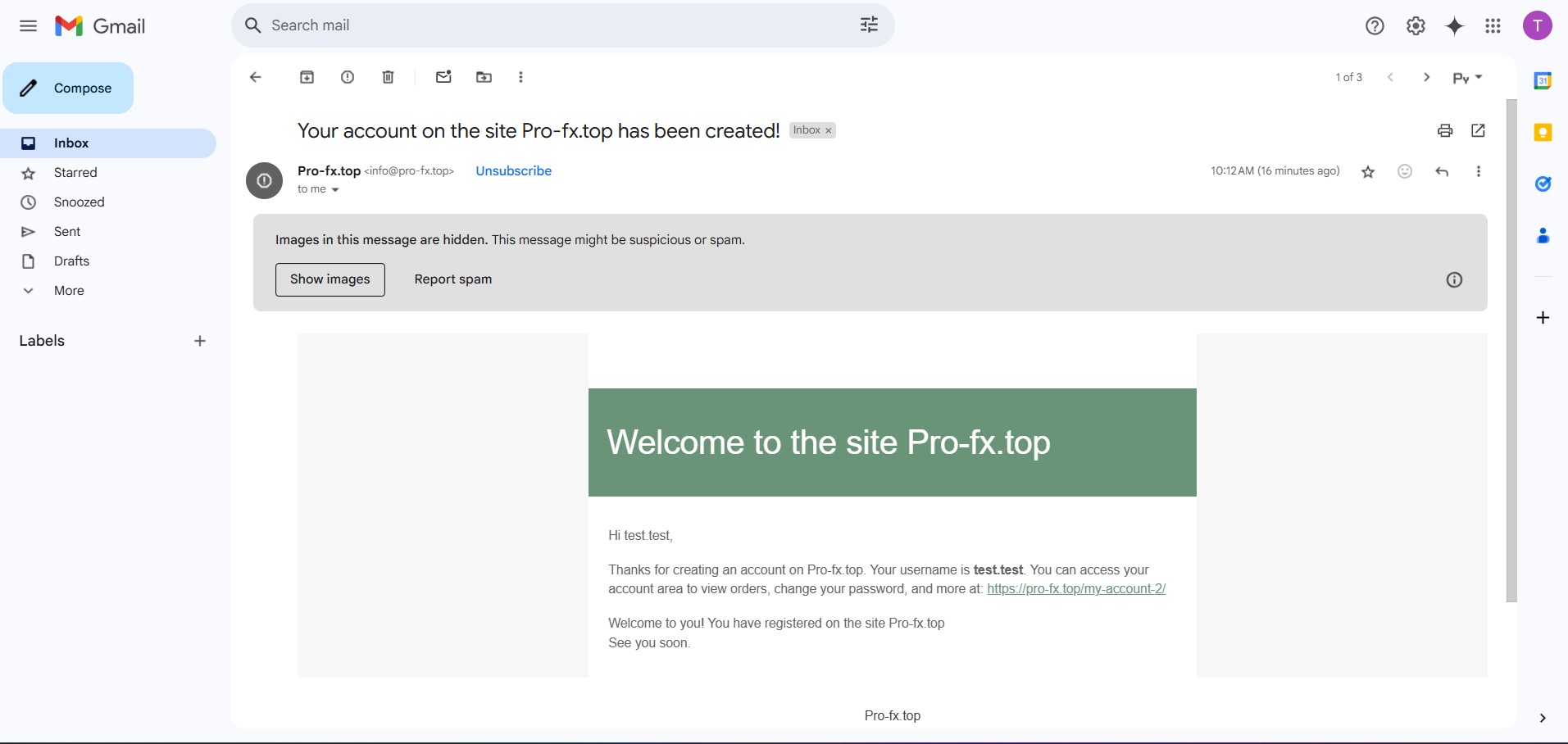Open the Inbox folder
The width and height of the screenshot is (1568, 744).
108,143
